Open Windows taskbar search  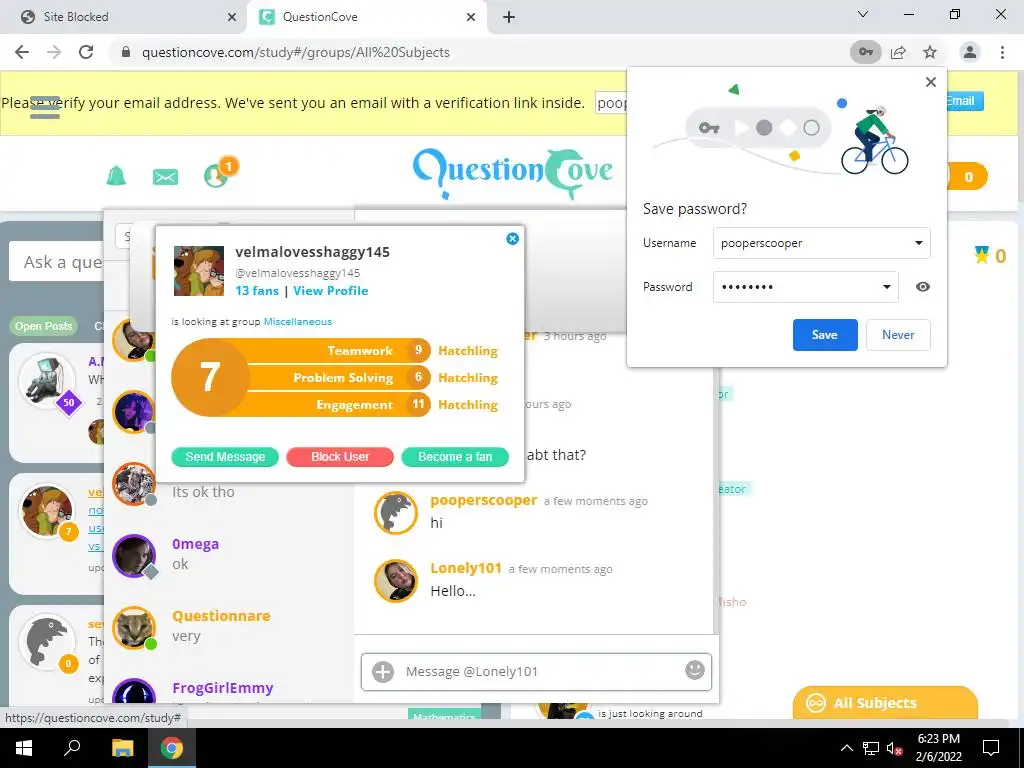tap(72, 748)
